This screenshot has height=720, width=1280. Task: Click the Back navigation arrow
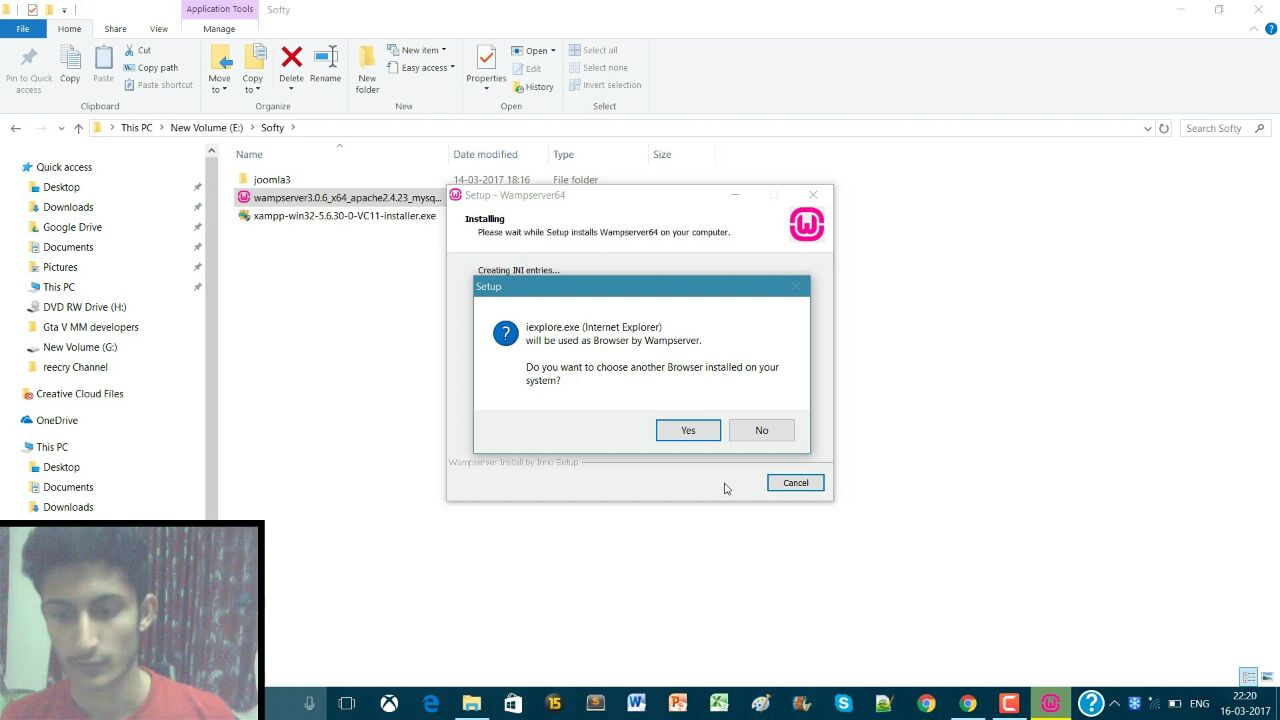(x=15, y=128)
